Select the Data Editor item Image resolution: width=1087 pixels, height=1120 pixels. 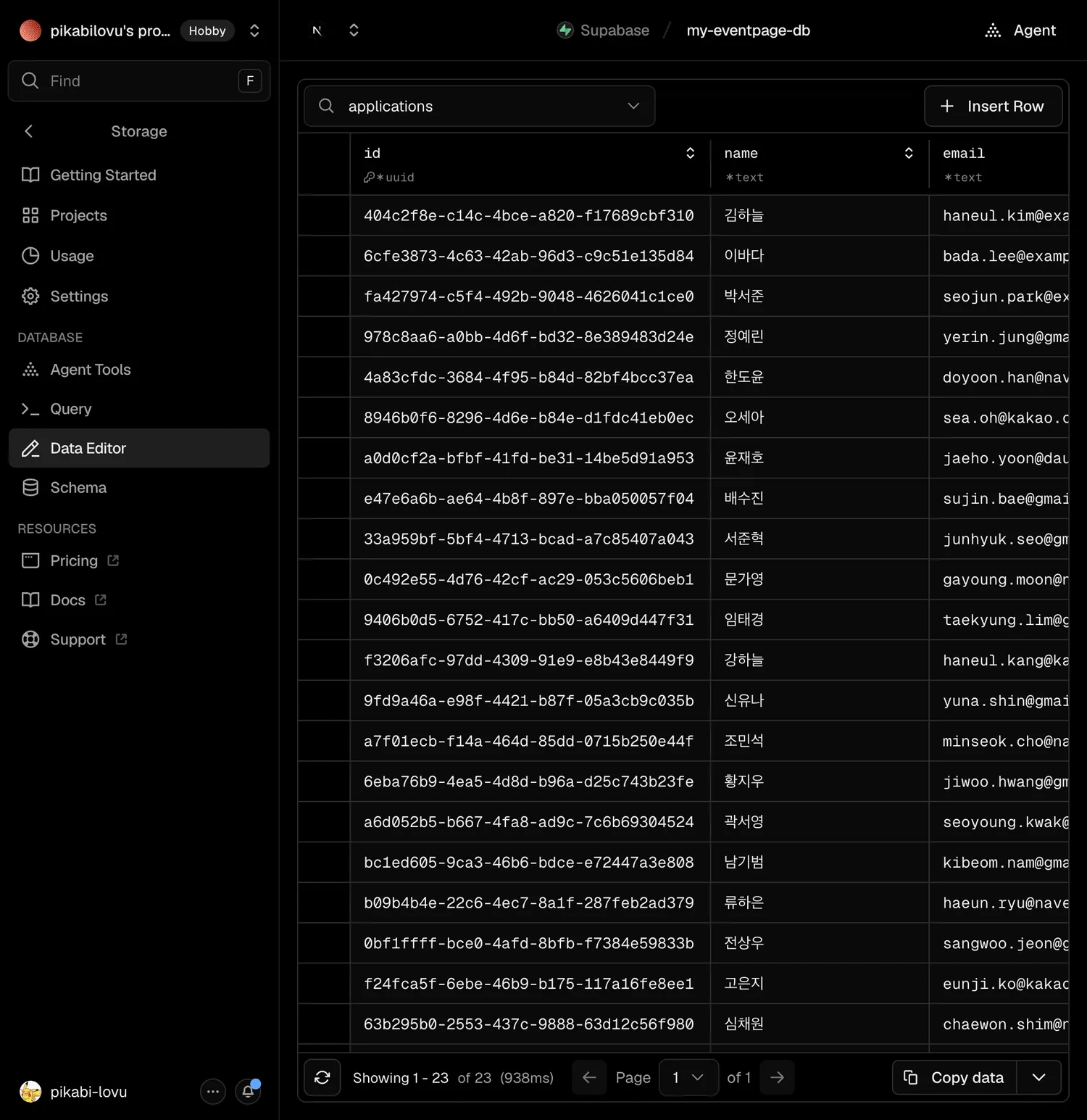139,448
